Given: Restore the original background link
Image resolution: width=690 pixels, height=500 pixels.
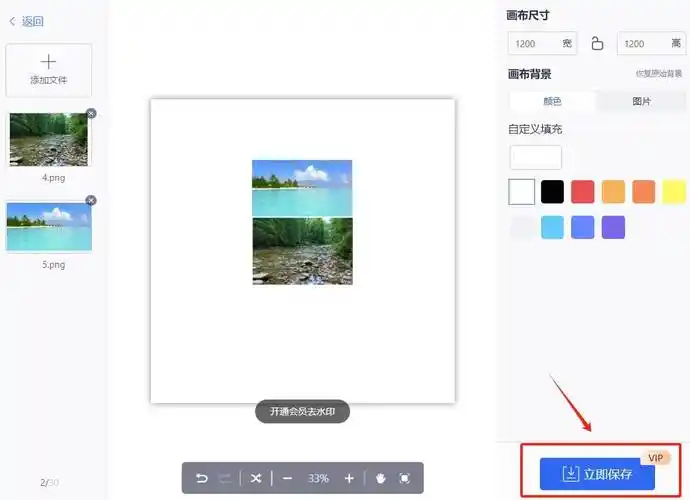Looking at the screenshot, I should pos(659,74).
